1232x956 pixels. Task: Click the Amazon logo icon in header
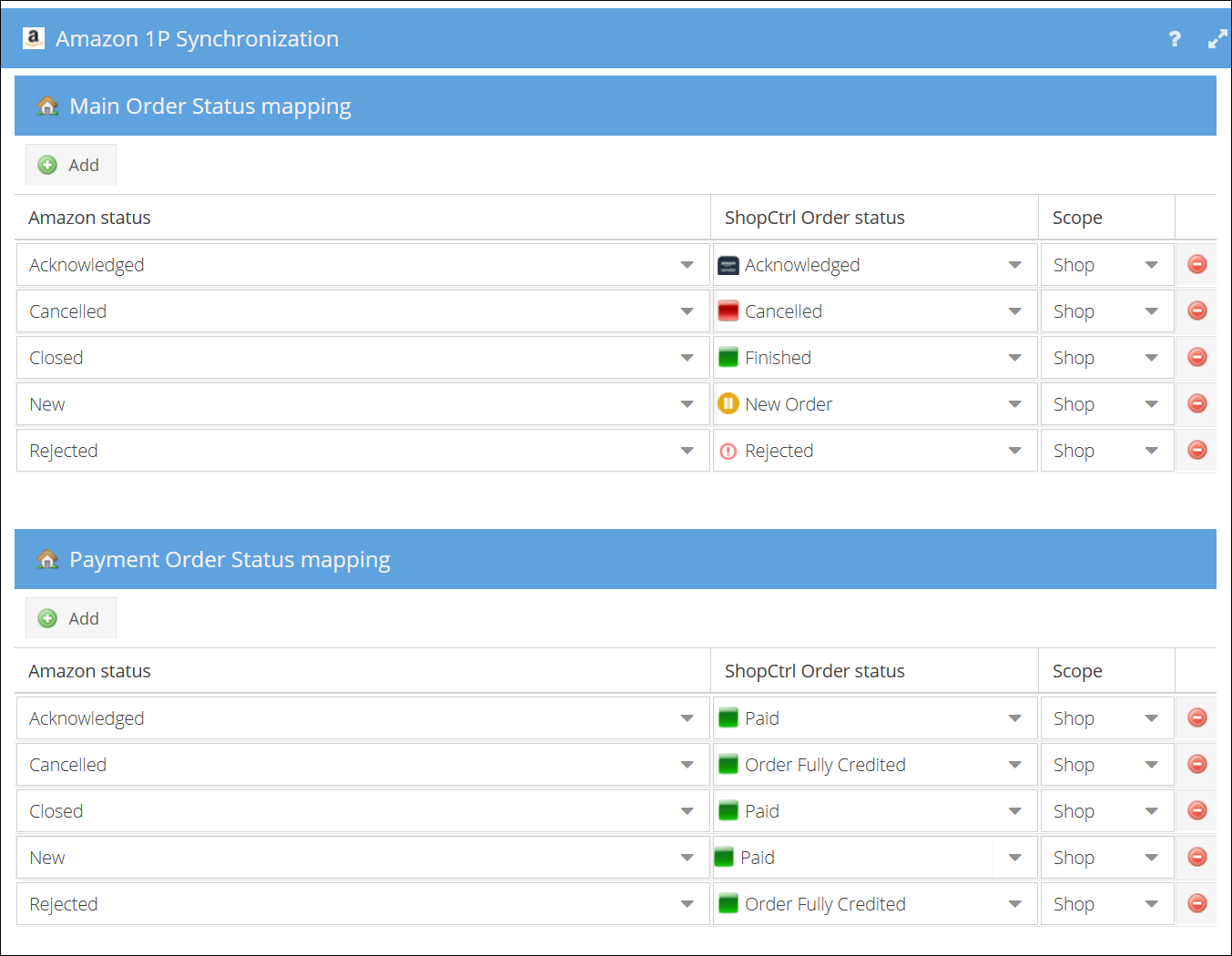click(x=34, y=38)
